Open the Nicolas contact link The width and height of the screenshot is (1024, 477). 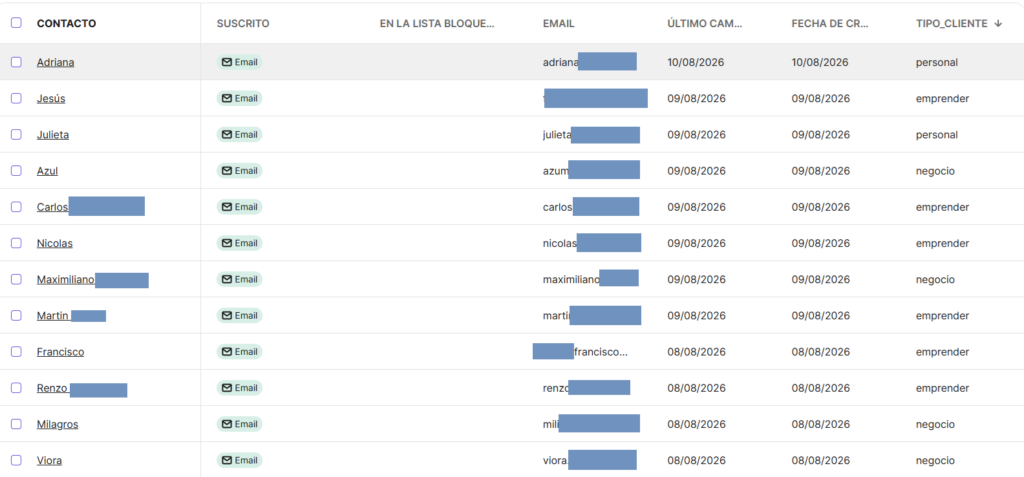55,244
